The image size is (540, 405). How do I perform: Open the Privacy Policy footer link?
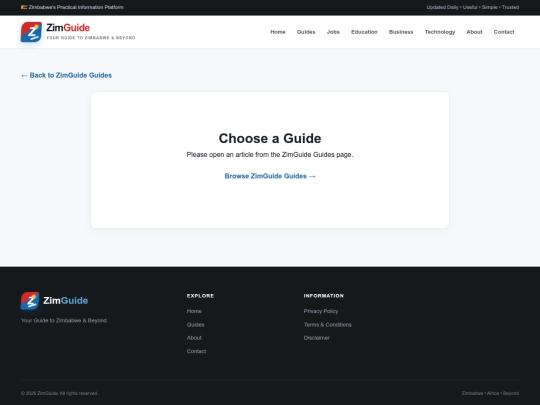(321, 311)
